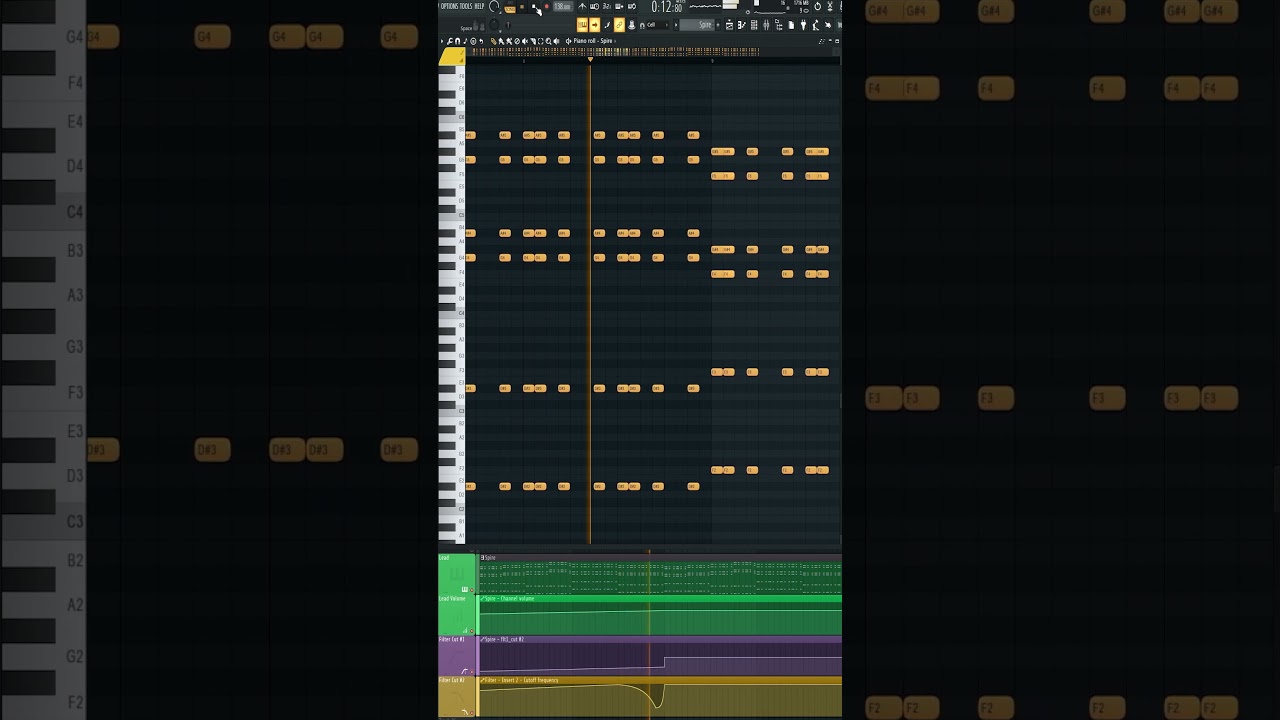The image size is (1280, 720).
Task: Click the Stop playback button
Action: tap(534, 6)
